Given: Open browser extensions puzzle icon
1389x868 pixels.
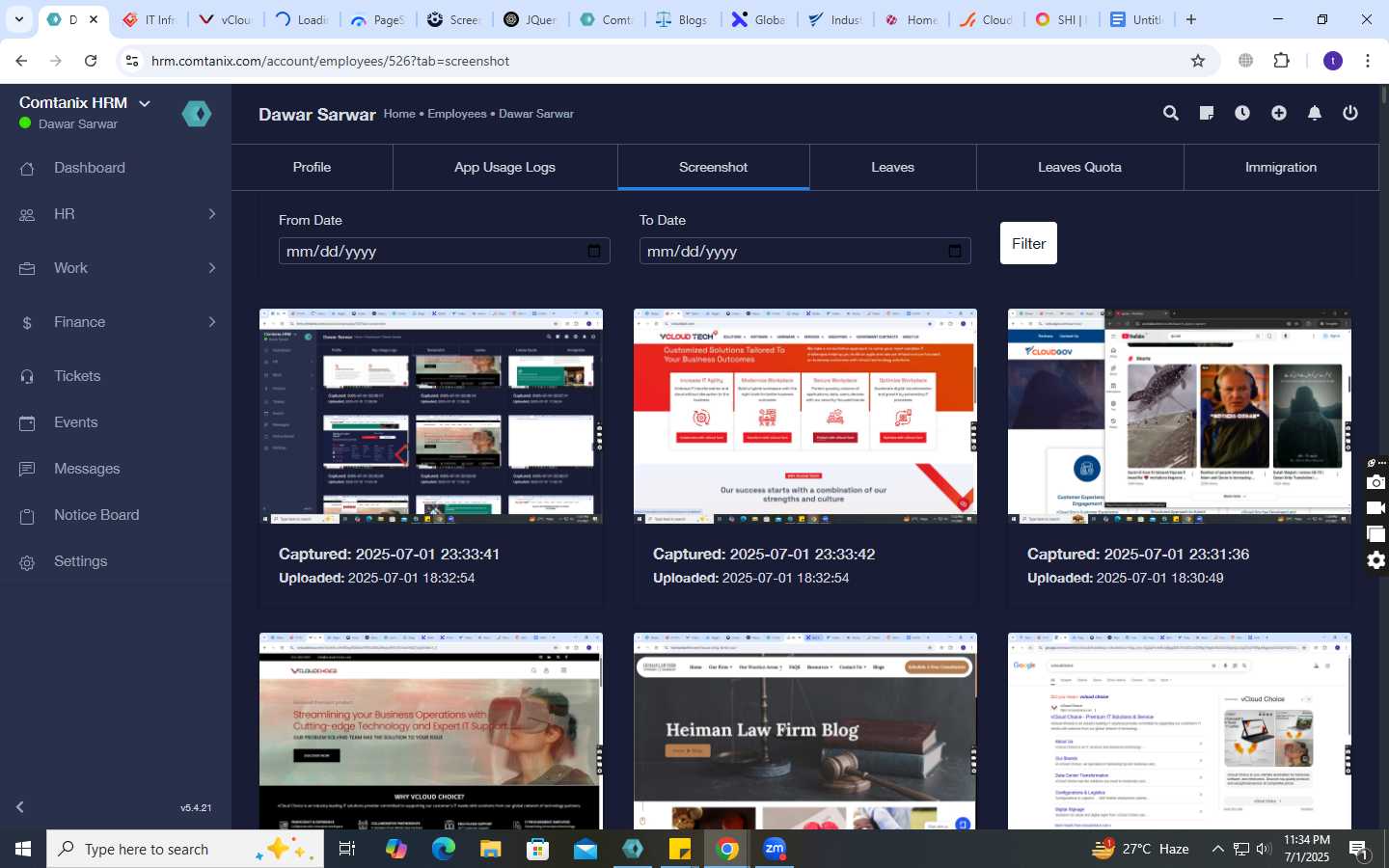Looking at the screenshot, I should tap(1282, 61).
